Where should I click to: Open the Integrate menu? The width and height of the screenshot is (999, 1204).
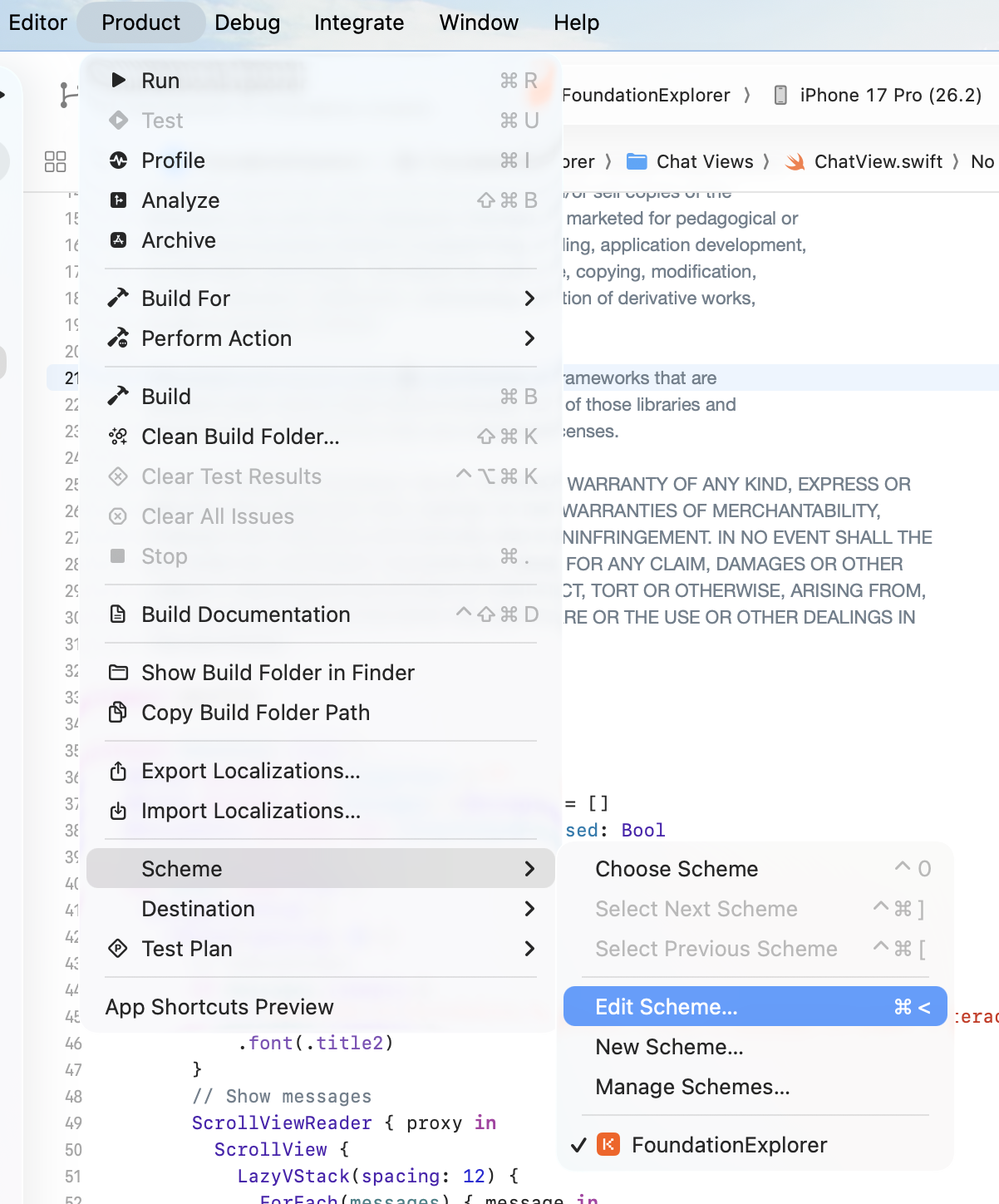click(359, 22)
